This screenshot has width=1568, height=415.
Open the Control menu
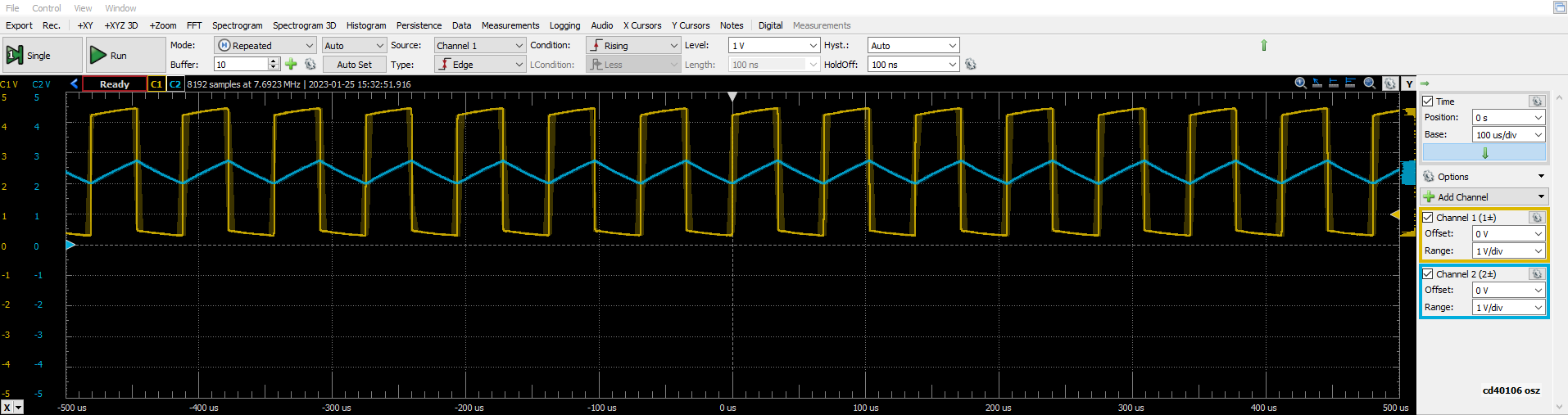click(x=47, y=8)
